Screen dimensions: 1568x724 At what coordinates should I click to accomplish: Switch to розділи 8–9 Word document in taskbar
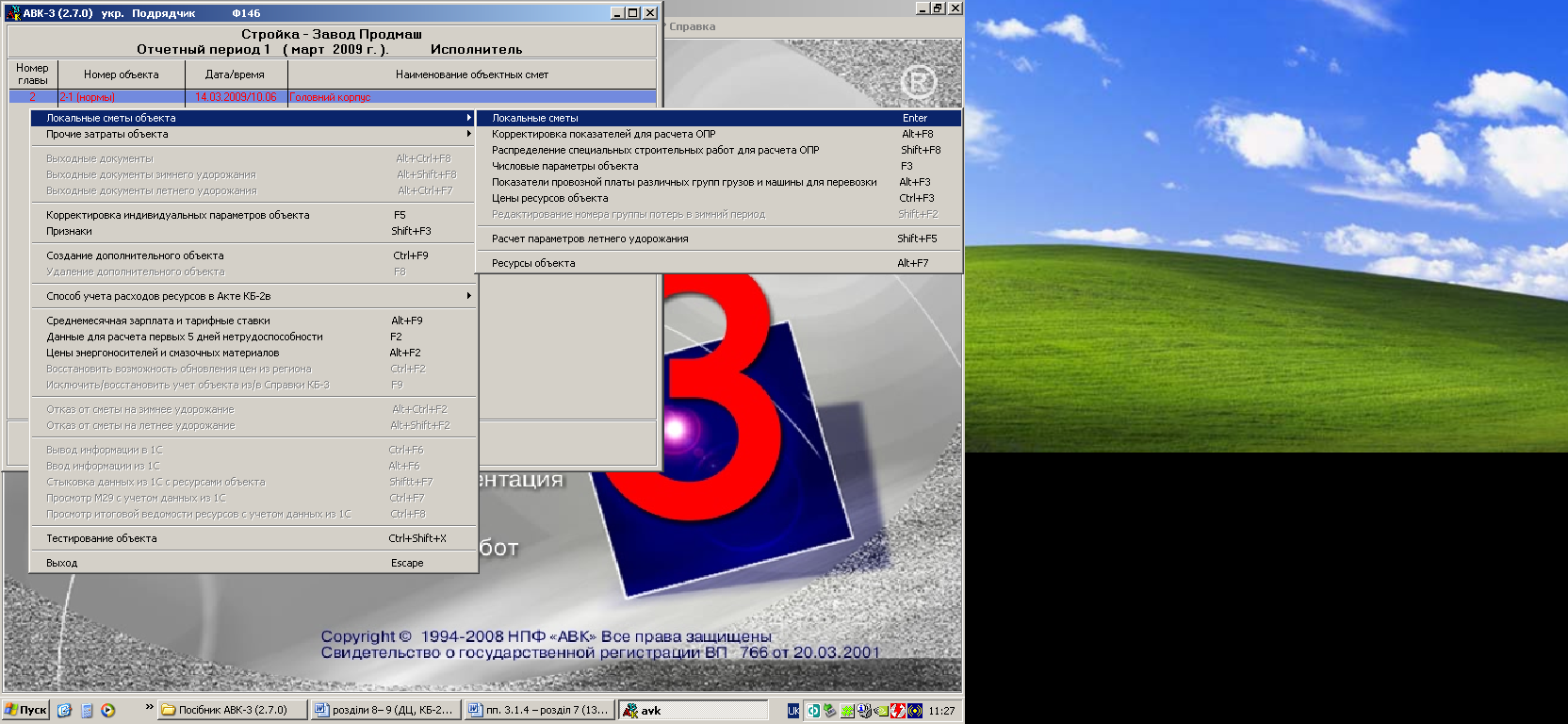(385, 710)
